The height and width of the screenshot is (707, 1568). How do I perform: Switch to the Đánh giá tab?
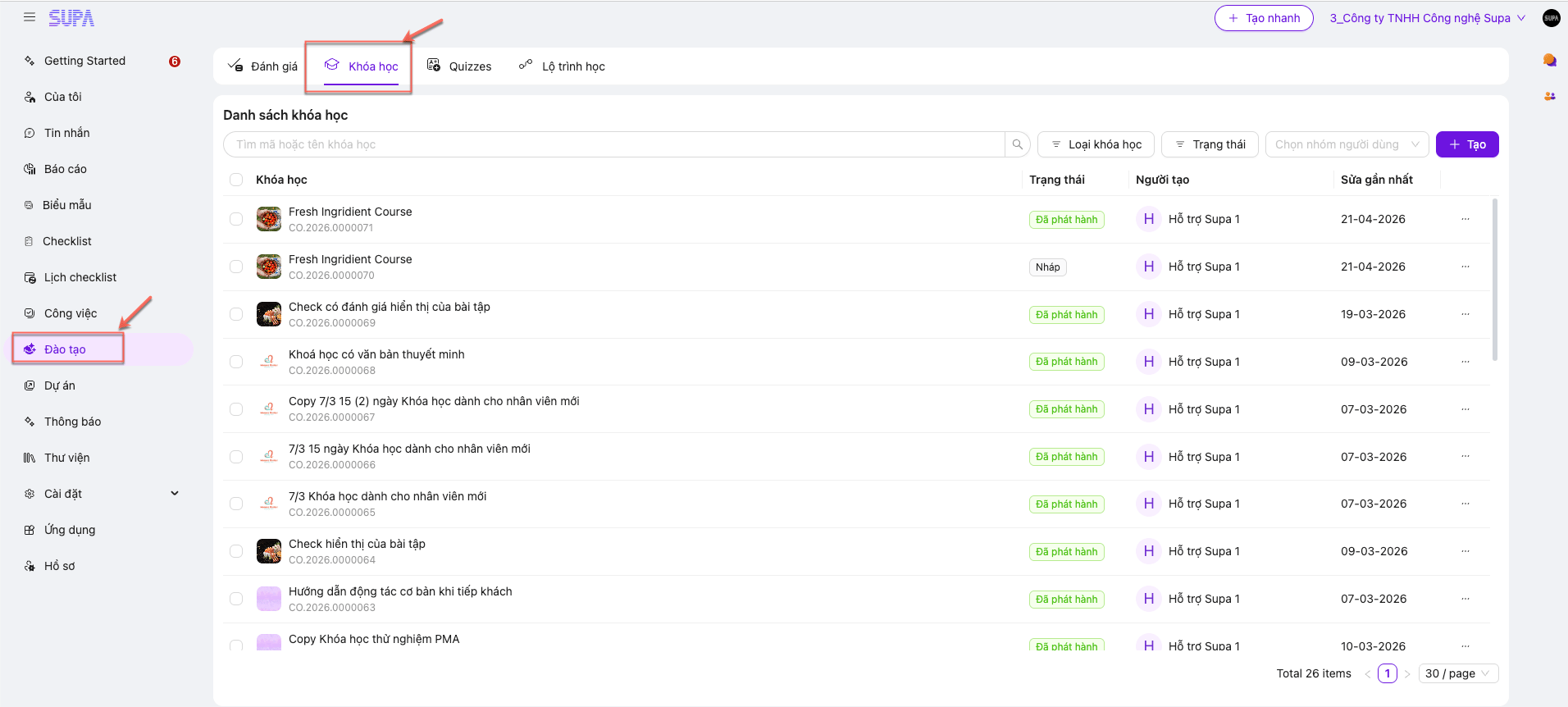pyautogui.click(x=262, y=66)
